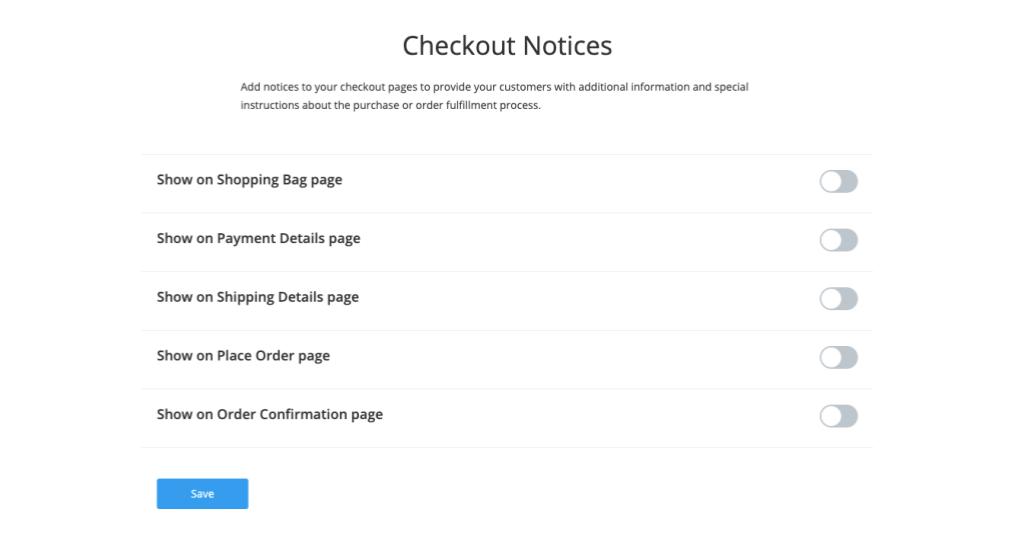Select the 'Show on Shopping Bag page' label
1024x538 pixels.
(249, 180)
